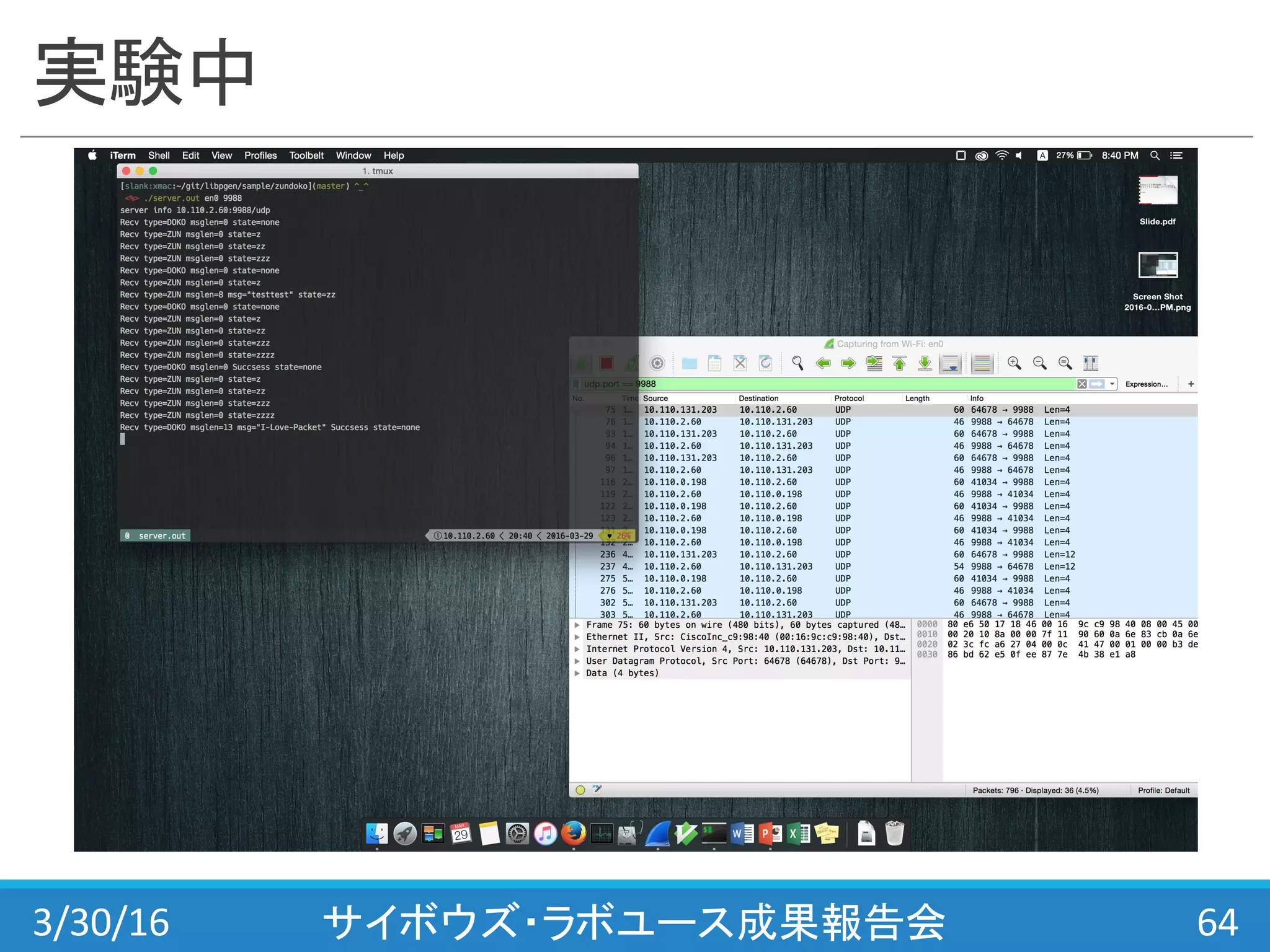Open display filter history dropdown
Screen dimensions: 1270x952
(x=1112, y=384)
